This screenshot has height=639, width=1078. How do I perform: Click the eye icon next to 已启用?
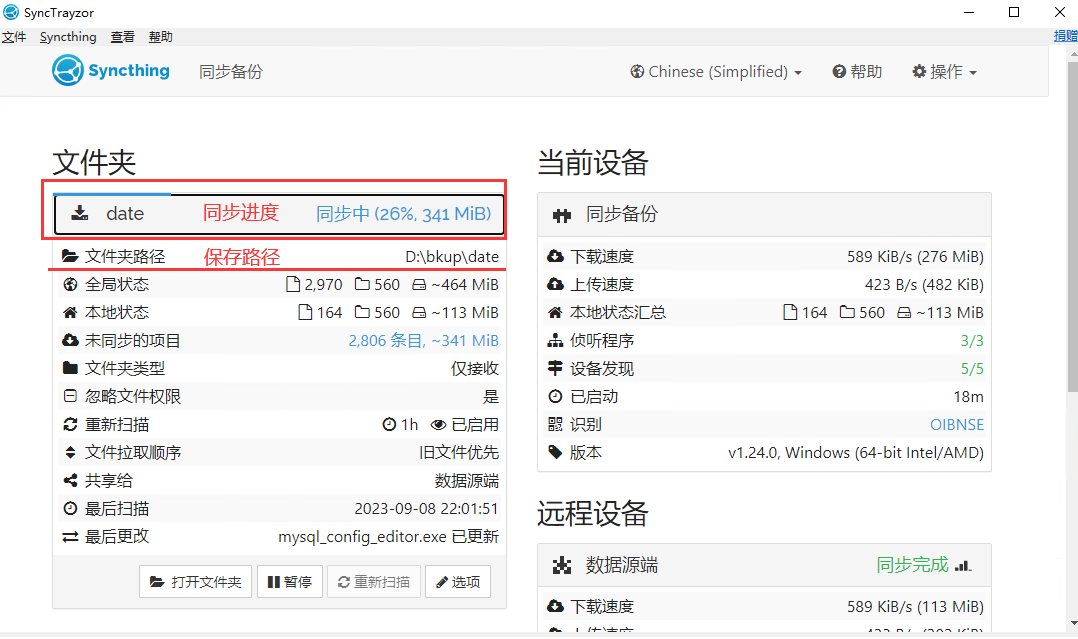coord(438,424)
